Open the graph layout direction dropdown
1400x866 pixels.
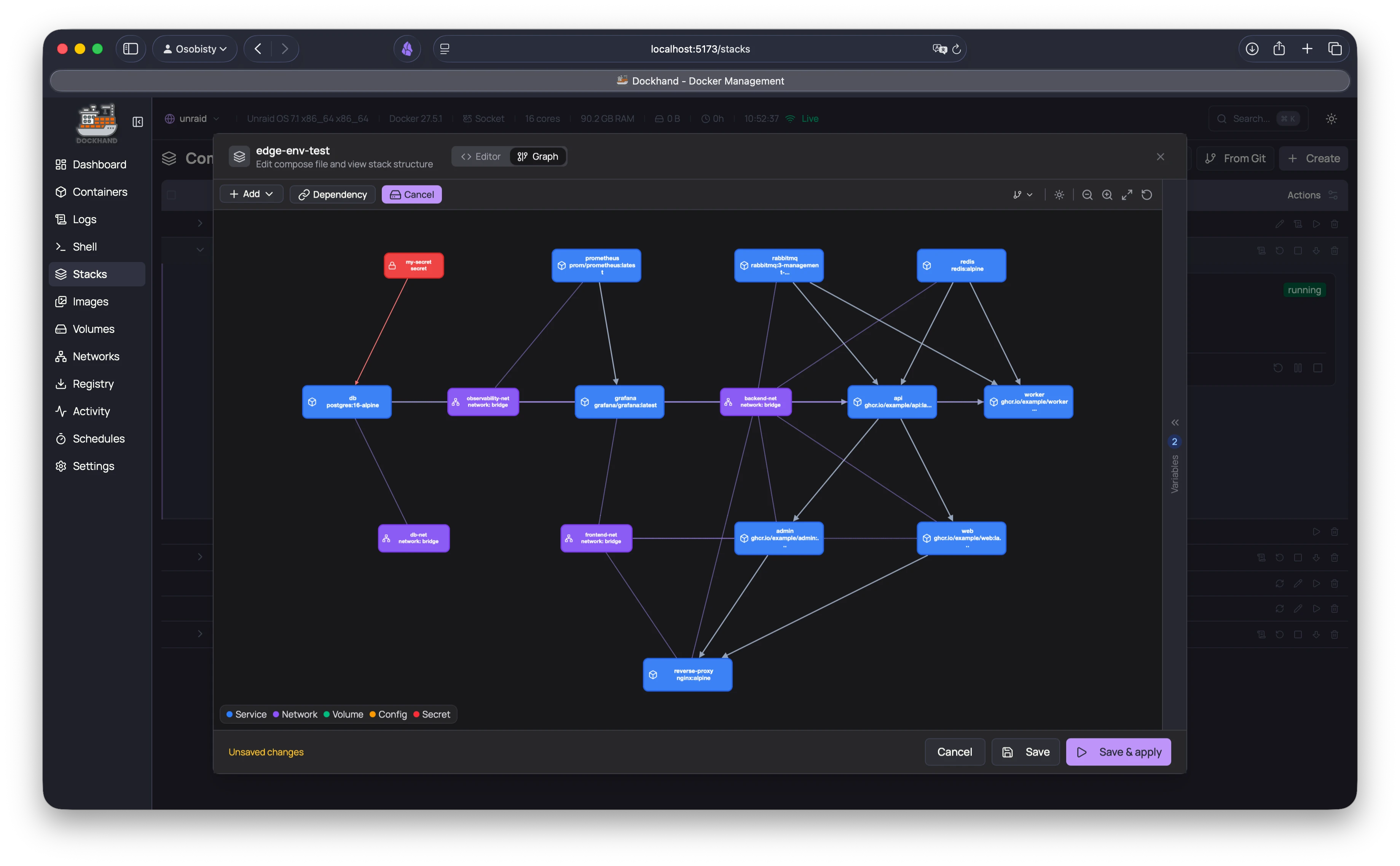click(1022, 195)
